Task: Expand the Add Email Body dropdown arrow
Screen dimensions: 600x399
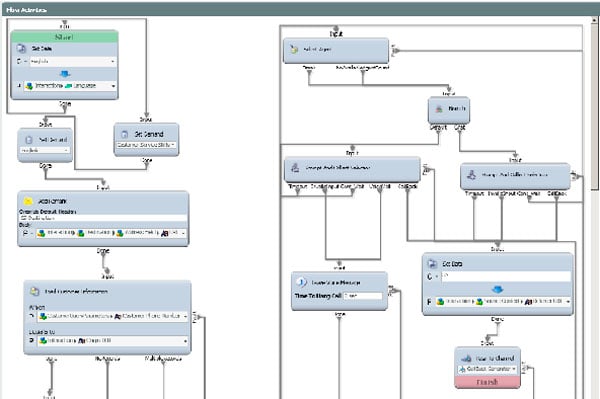Action: click(x=183, y=233)
